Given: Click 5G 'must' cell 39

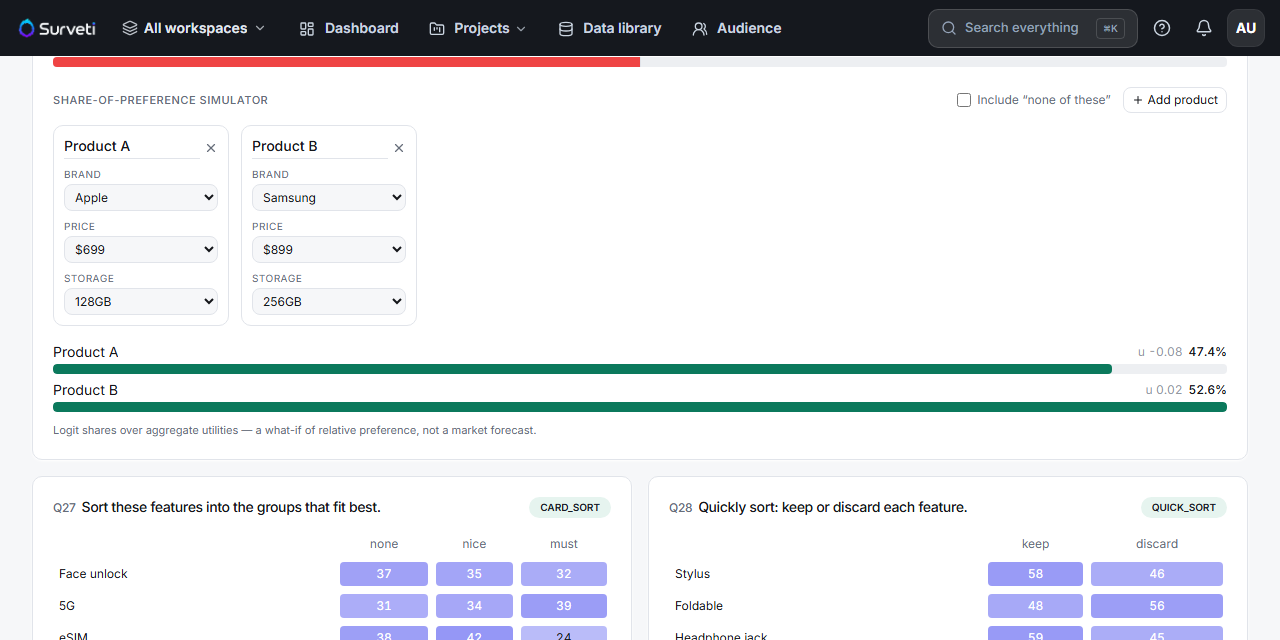Looking at the screenshot, I should click(564, 606).
